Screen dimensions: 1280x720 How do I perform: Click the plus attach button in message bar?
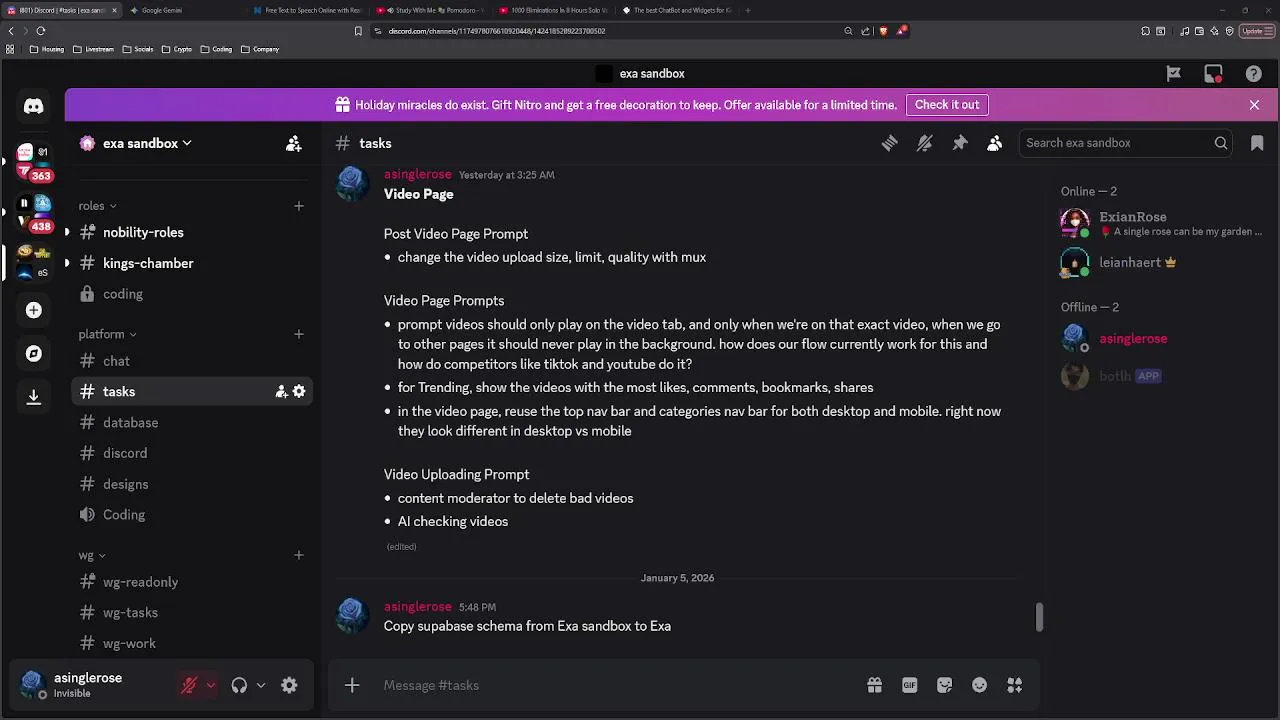coord(352,685)
